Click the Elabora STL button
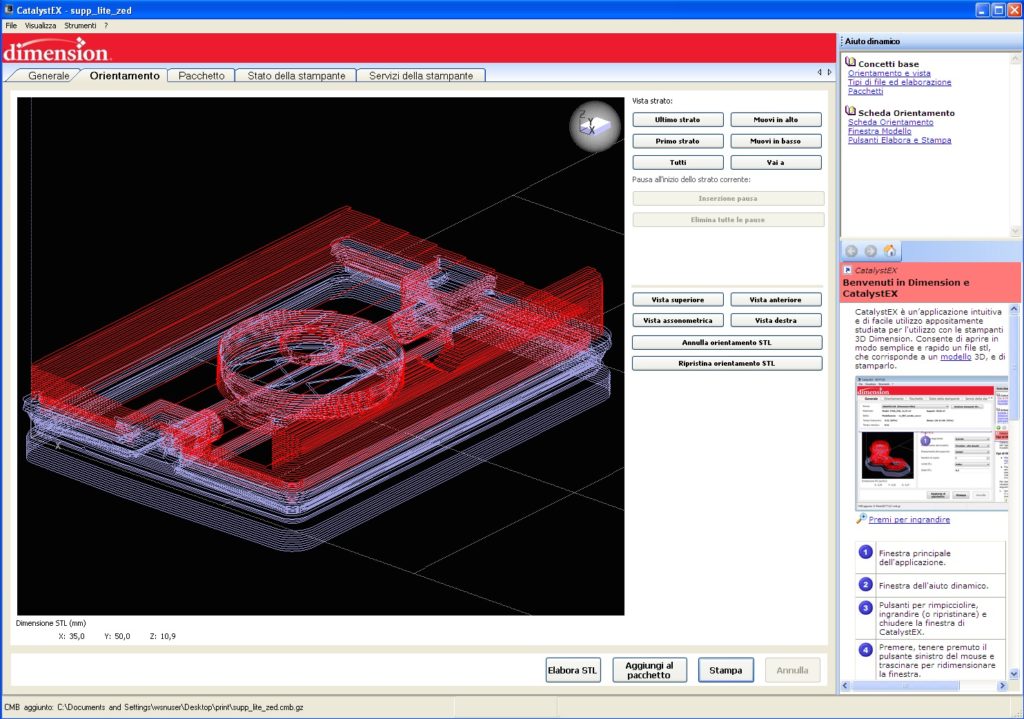The image size is (1024, 719). tap(572, 671)
